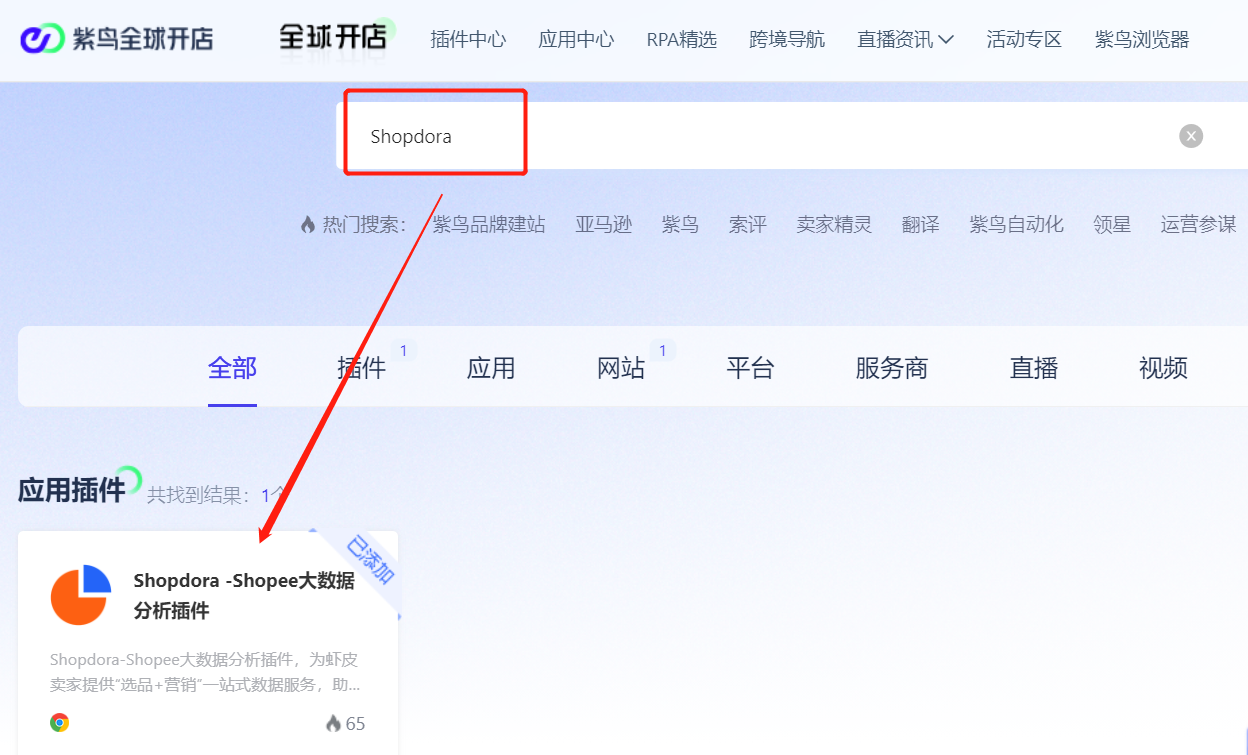The width and height of the screenshot is (1248, 755).
Task: Search hot keyword 运营参谋
Action: click(1198, 224)
